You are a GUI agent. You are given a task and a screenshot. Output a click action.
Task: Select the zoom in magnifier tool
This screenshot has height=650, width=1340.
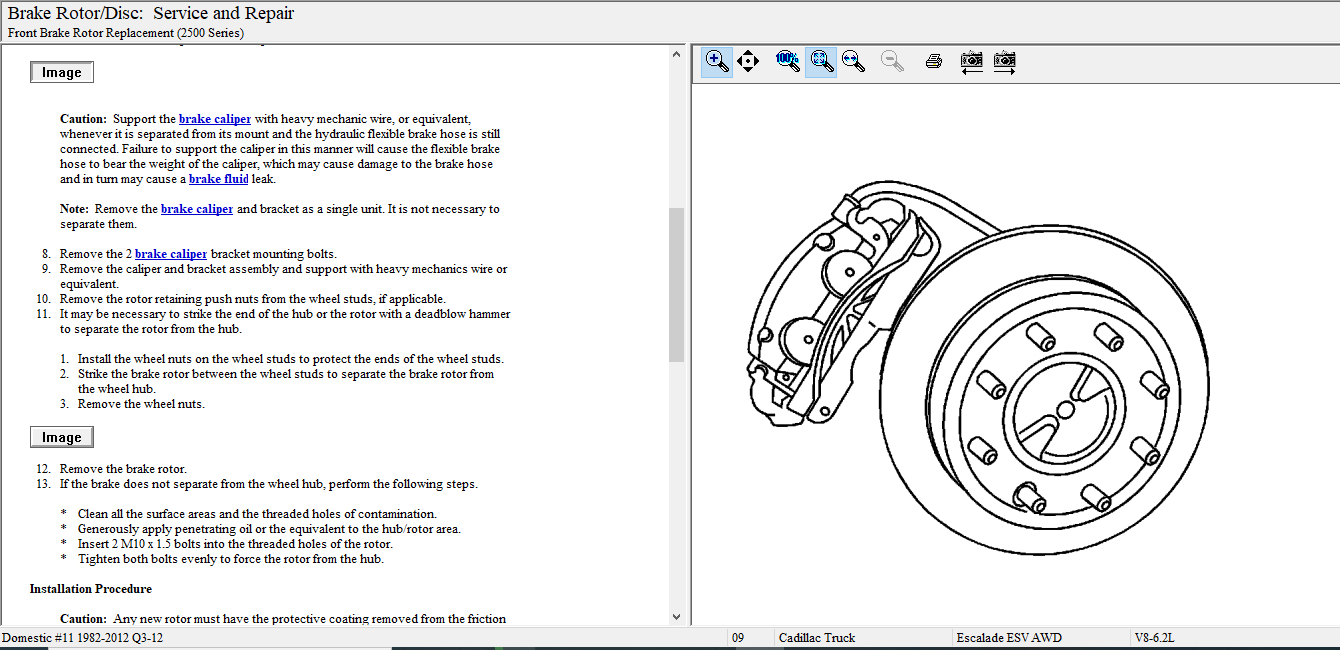click(x=717, y=61)
